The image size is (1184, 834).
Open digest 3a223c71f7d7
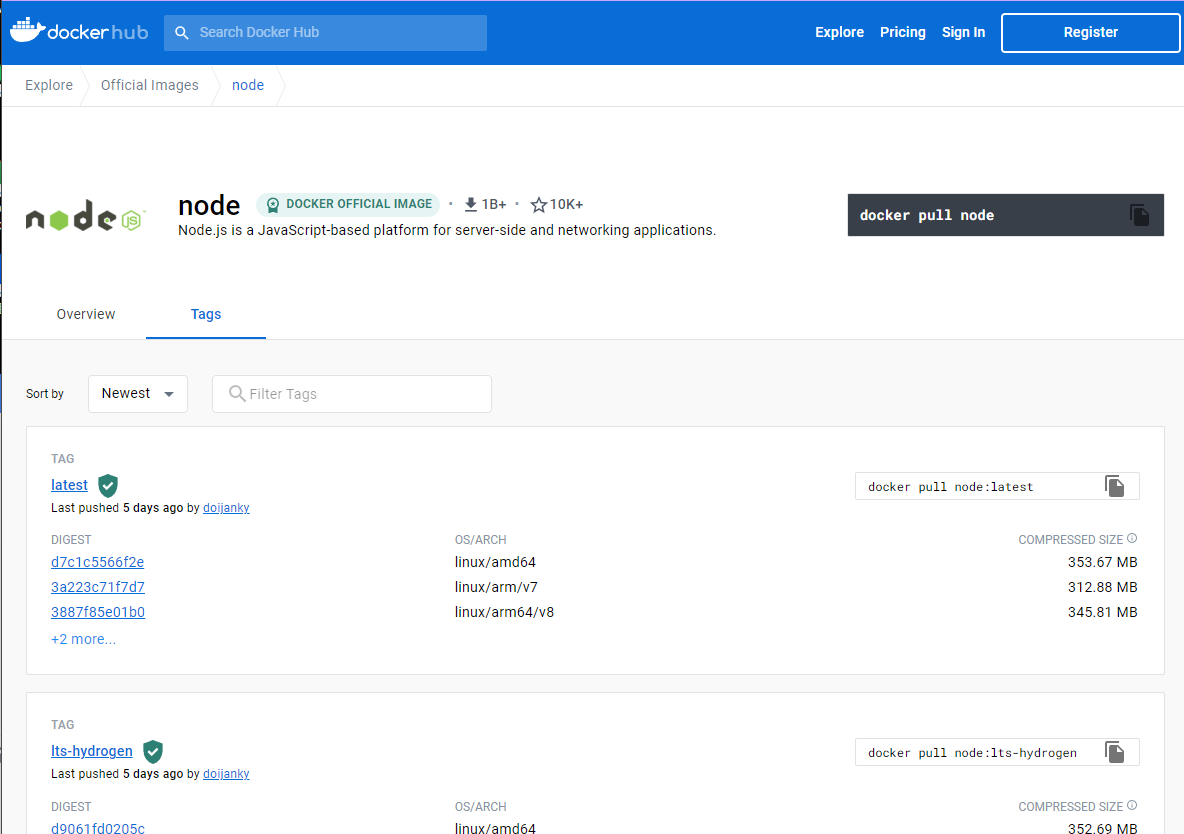(97, 587)
